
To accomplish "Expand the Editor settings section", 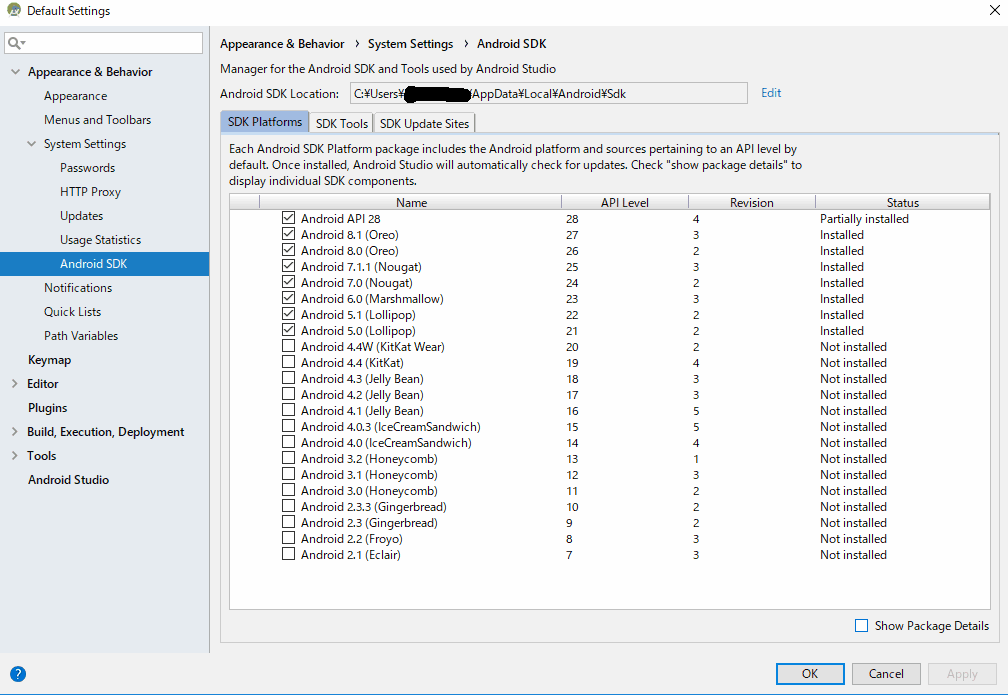I will click(15, 384).
